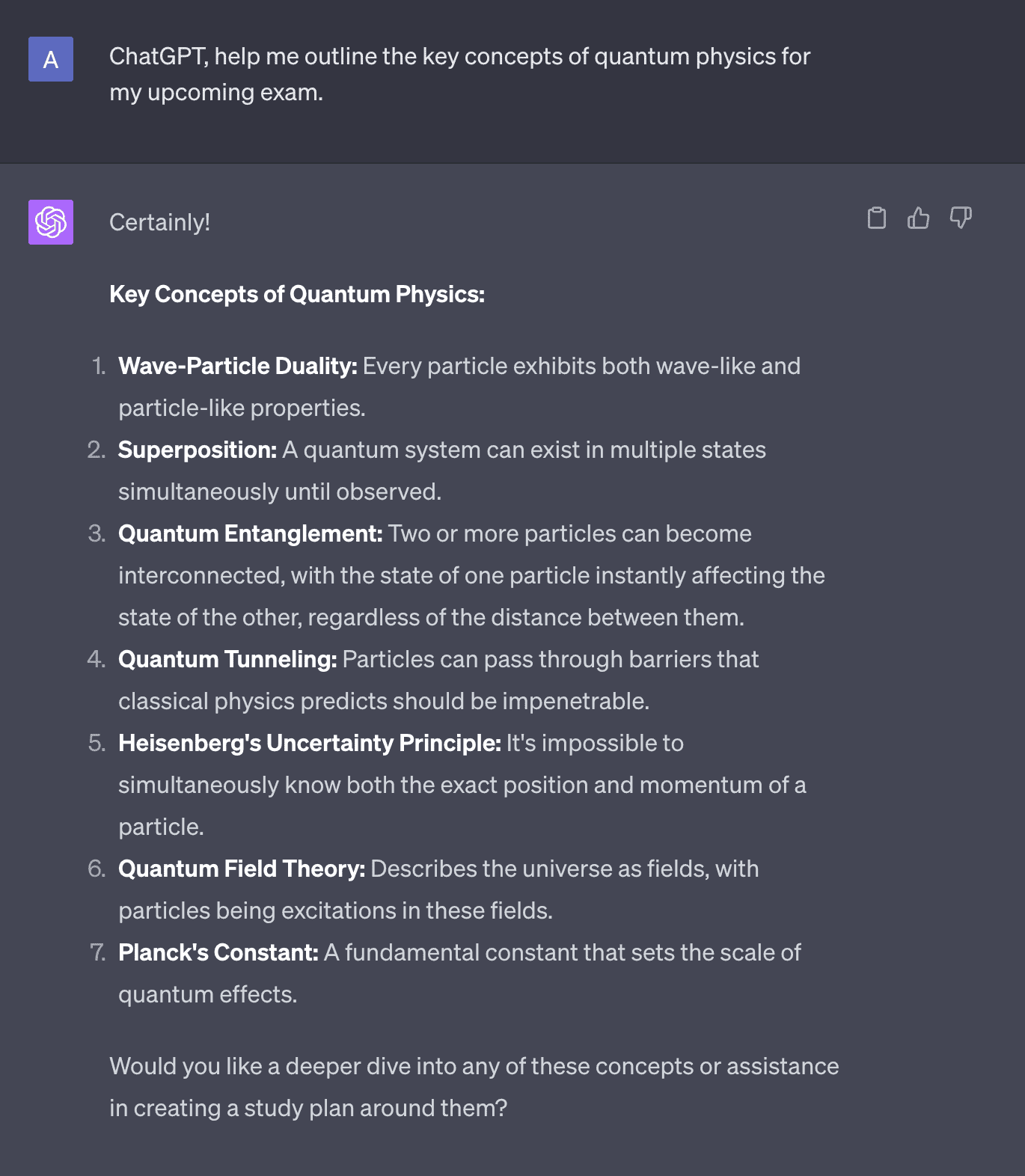Click list number 1 marker

(99, 366)
